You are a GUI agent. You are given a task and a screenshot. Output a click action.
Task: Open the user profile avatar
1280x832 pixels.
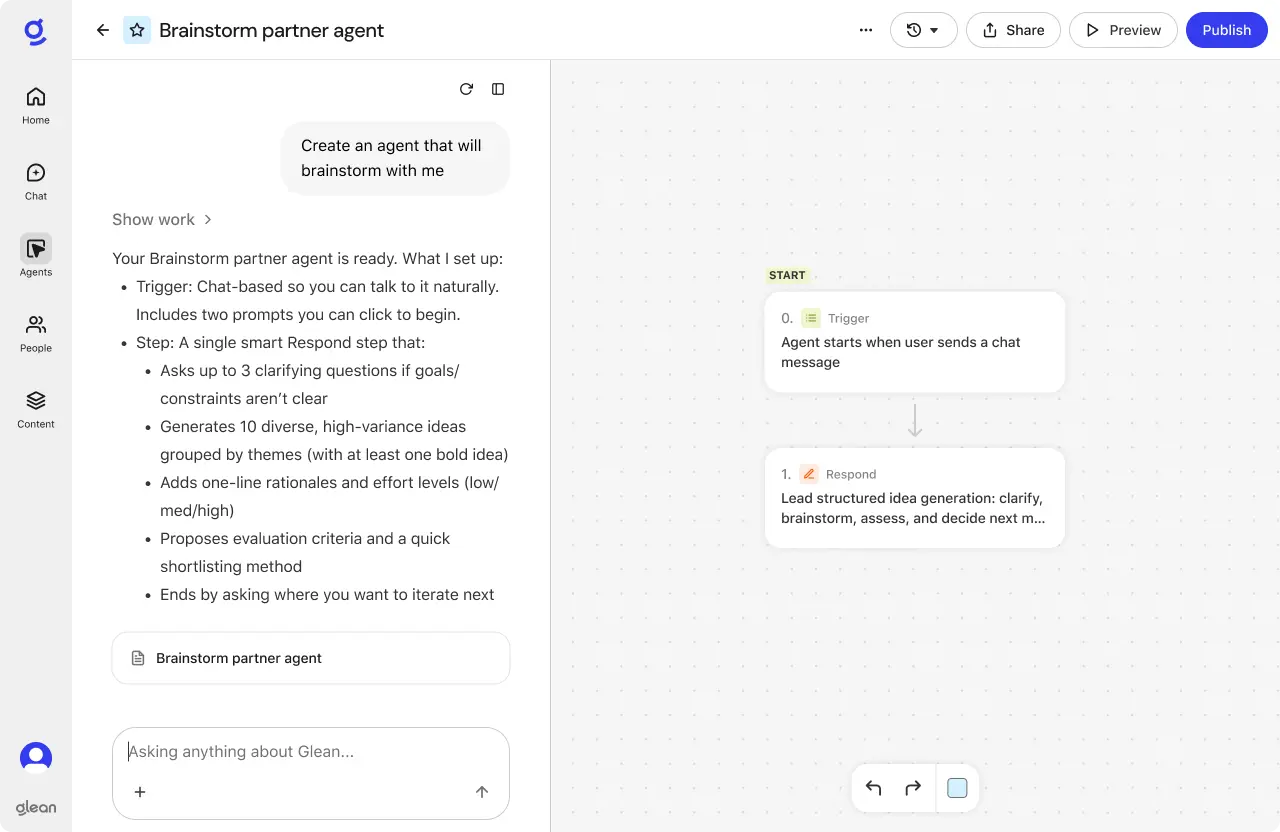(36, 757)
